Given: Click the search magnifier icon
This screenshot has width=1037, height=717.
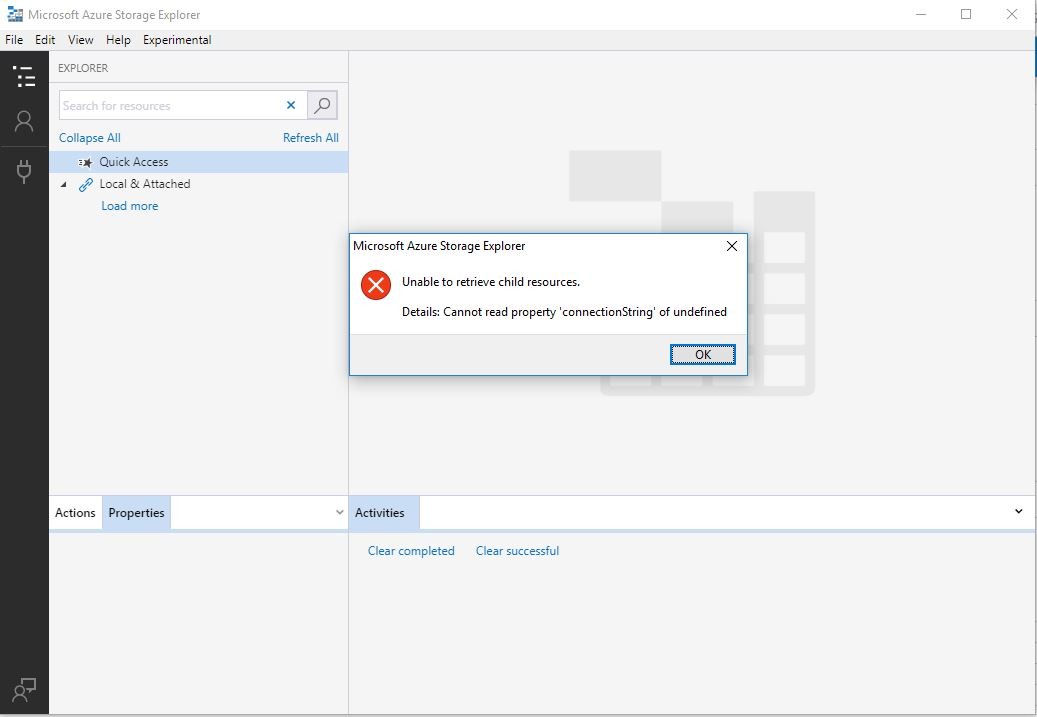Looking at the screenshot, I should (321, 105).
